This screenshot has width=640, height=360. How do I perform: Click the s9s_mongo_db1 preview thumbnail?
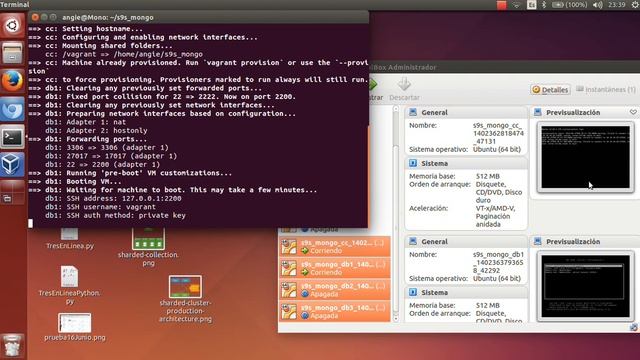click(585, 286)
